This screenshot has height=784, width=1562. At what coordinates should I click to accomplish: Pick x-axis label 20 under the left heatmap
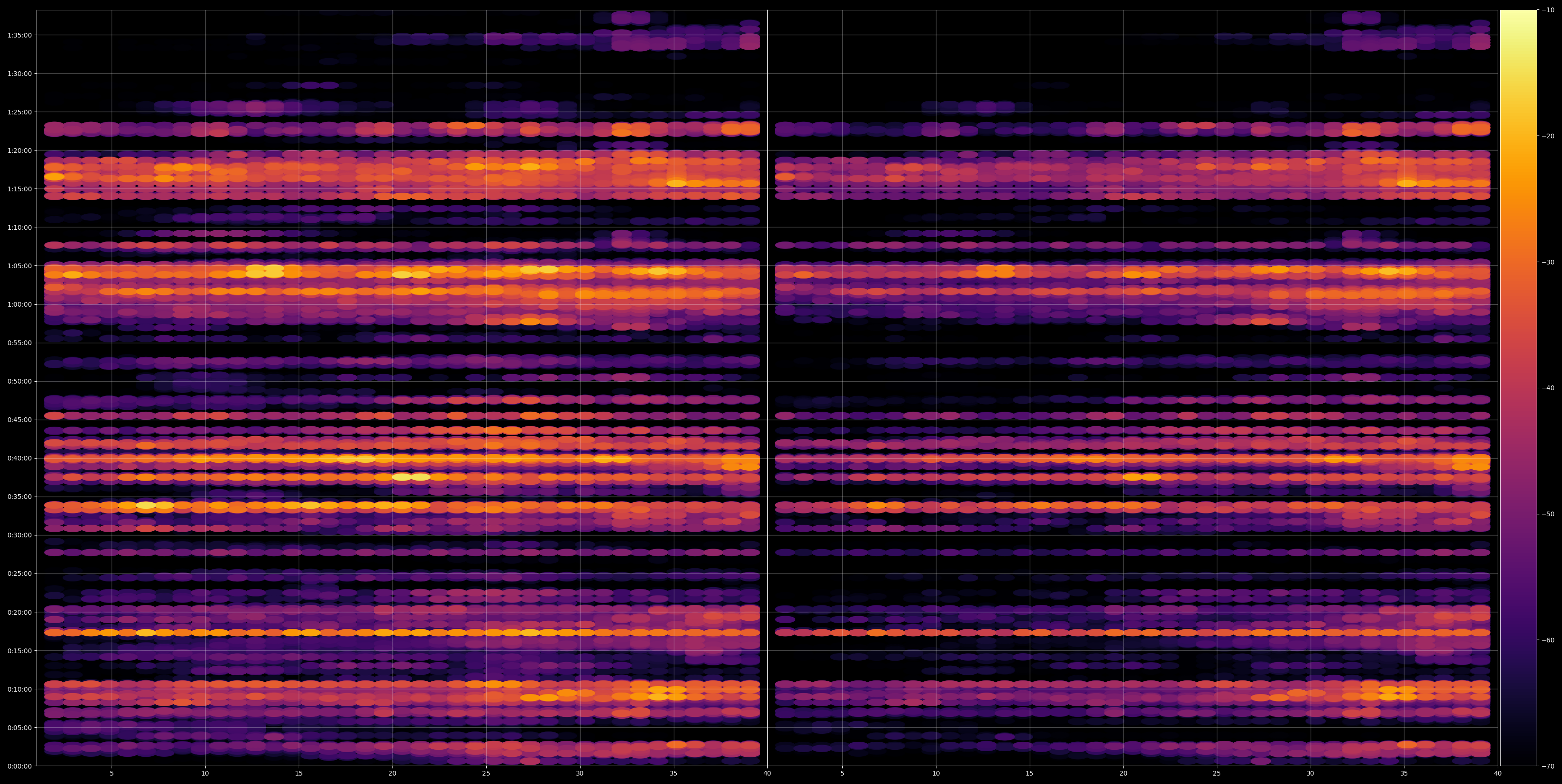click(392, 774)
